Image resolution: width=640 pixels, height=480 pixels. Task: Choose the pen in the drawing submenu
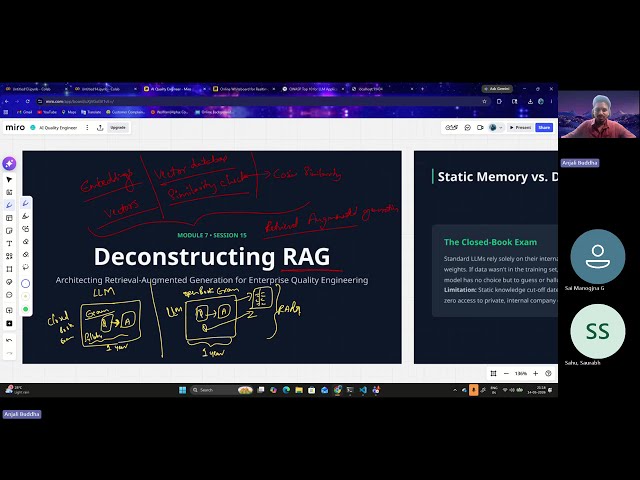click(25, 203)
